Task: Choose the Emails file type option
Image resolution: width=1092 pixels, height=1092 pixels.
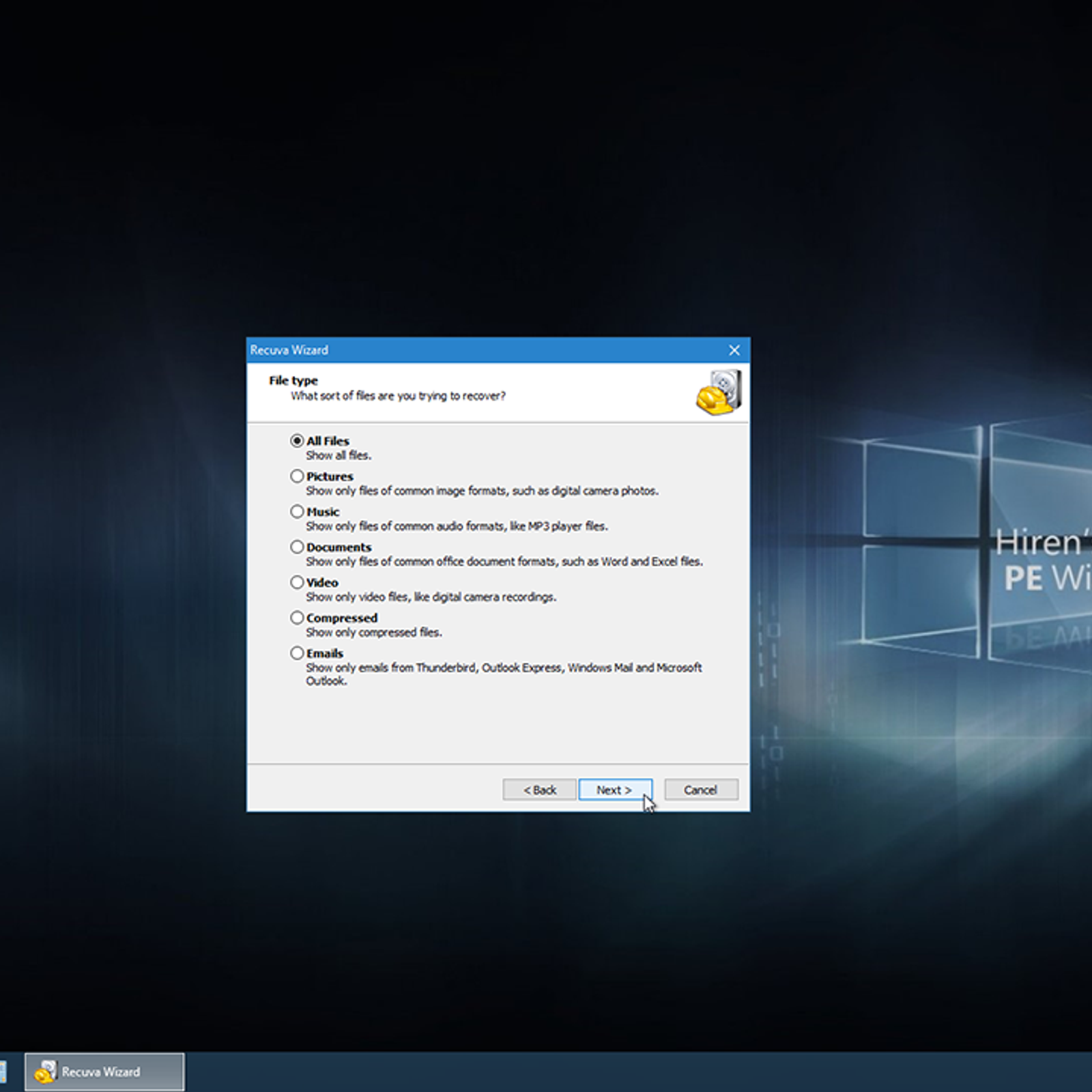Action: point(297,654)
